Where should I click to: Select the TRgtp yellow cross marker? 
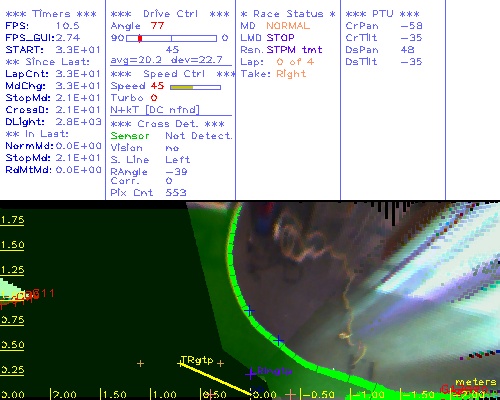click(180, 364)
